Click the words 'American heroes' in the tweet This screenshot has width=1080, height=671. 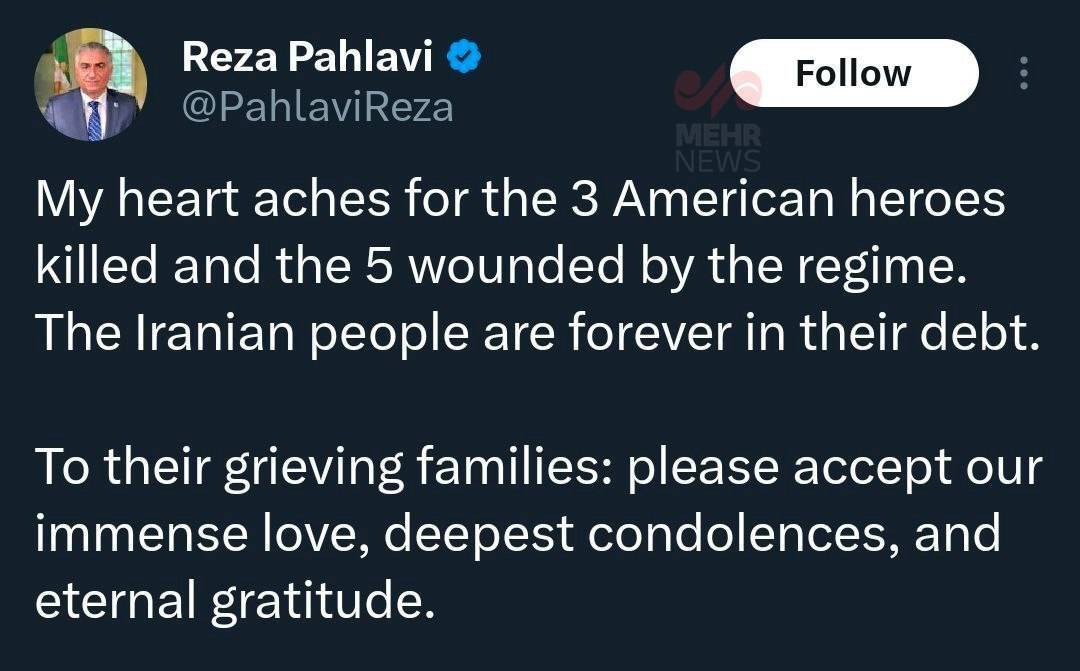point(808,199)
